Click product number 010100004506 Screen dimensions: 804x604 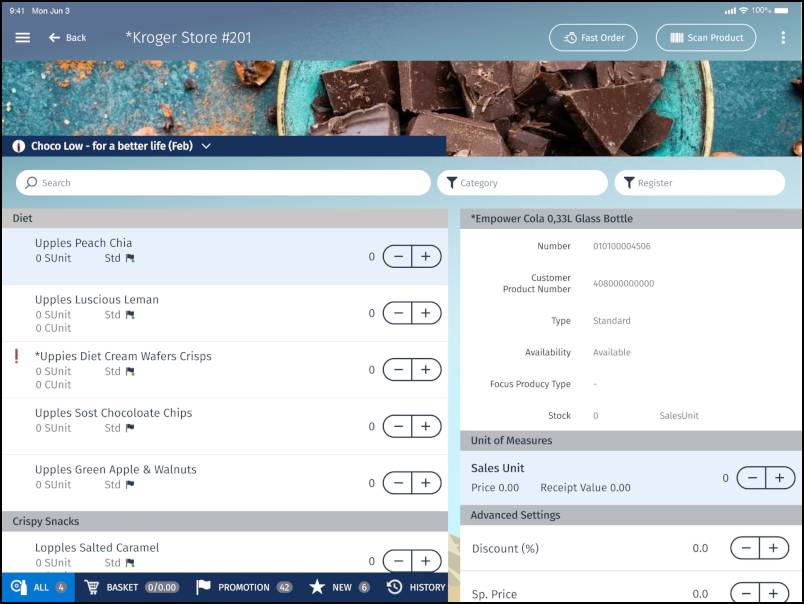[x=621, y=246]
